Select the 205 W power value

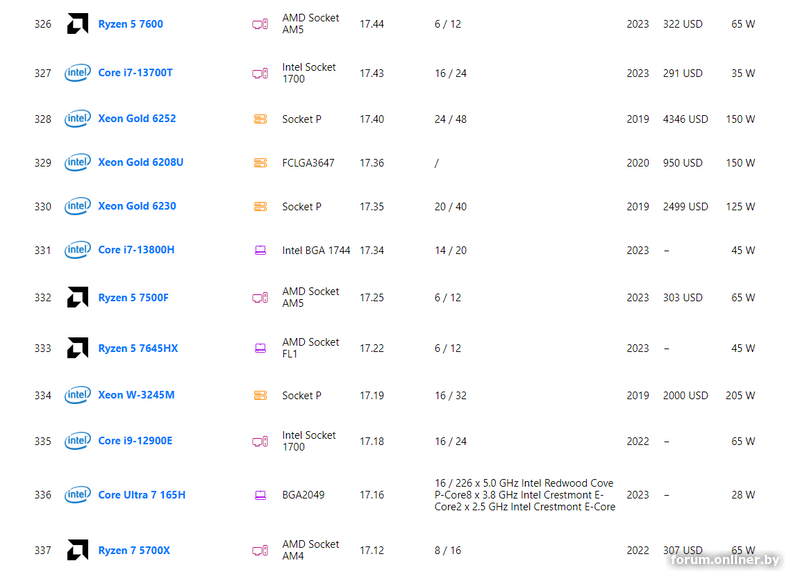[740, 395]
